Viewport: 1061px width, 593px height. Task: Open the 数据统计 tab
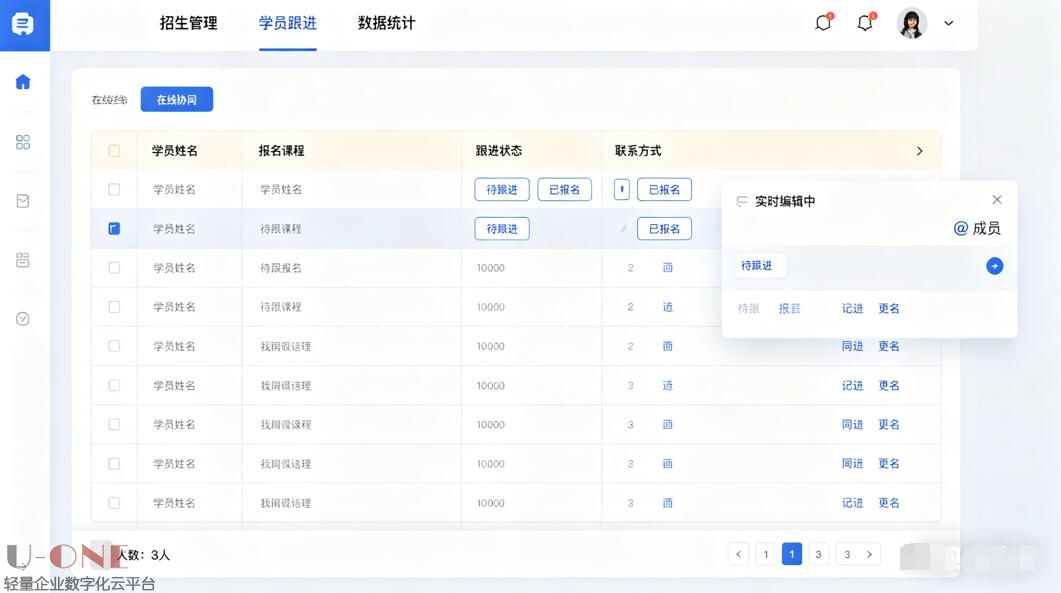tap(385, 23)
